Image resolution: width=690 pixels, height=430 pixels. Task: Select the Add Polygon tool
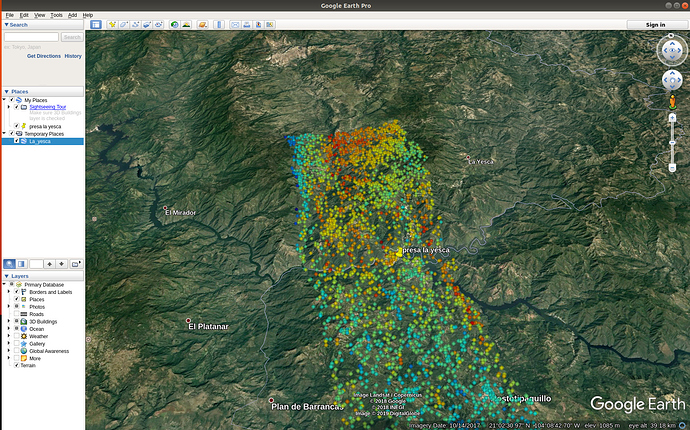[x=124, y=25]
